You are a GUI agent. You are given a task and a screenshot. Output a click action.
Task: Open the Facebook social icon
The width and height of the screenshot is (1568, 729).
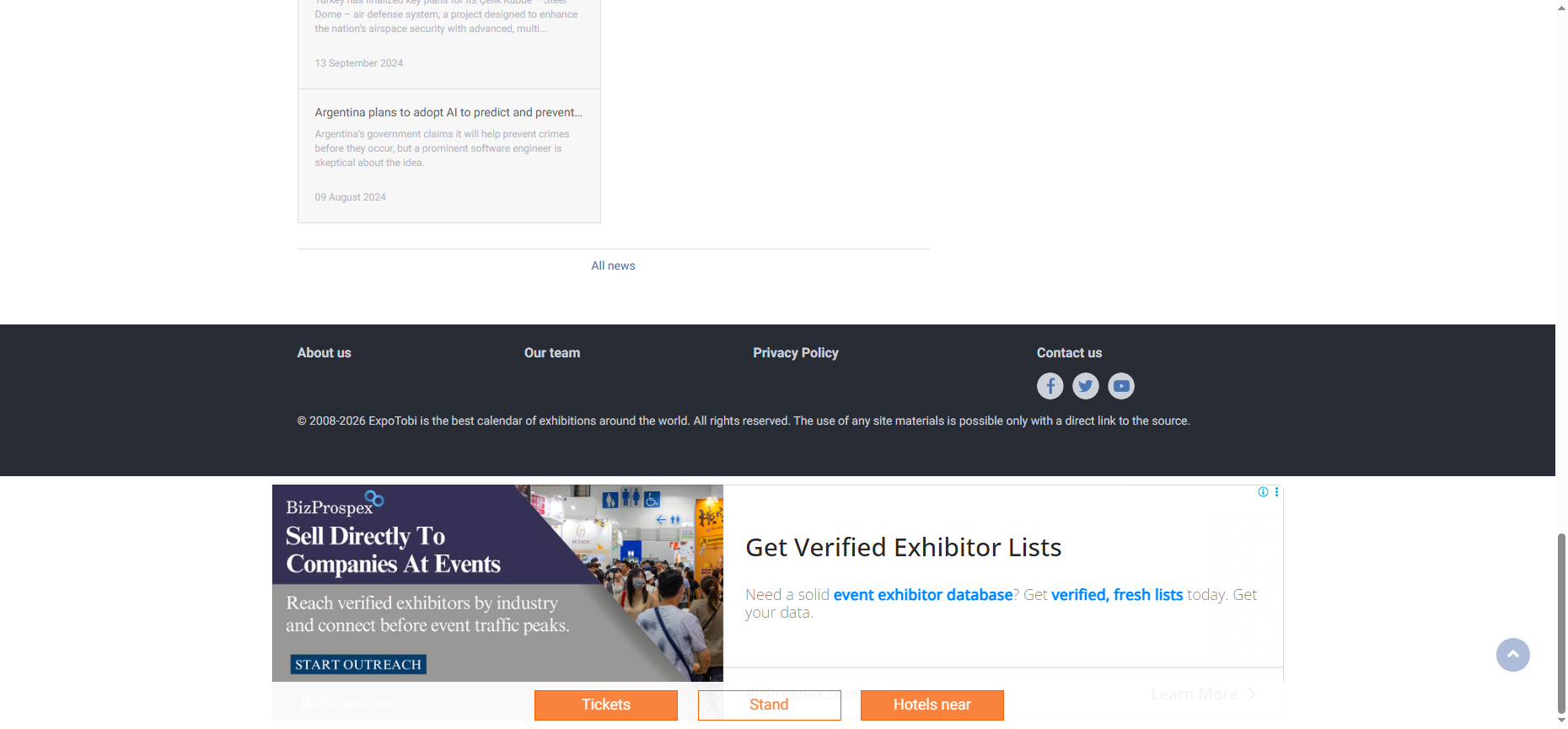(x=1050, y=386)
